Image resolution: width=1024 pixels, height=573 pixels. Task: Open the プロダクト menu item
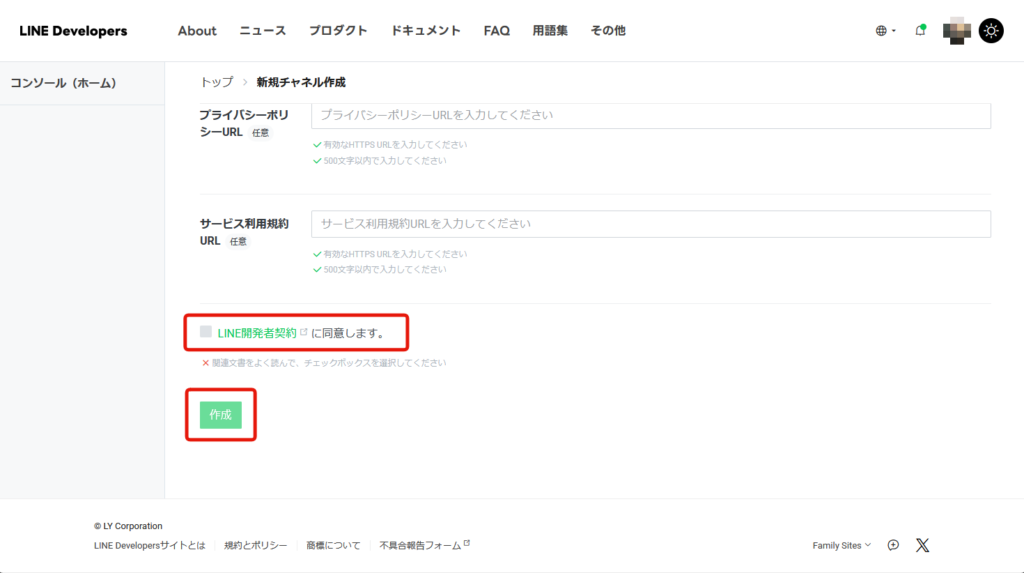[x=338, y=31]
